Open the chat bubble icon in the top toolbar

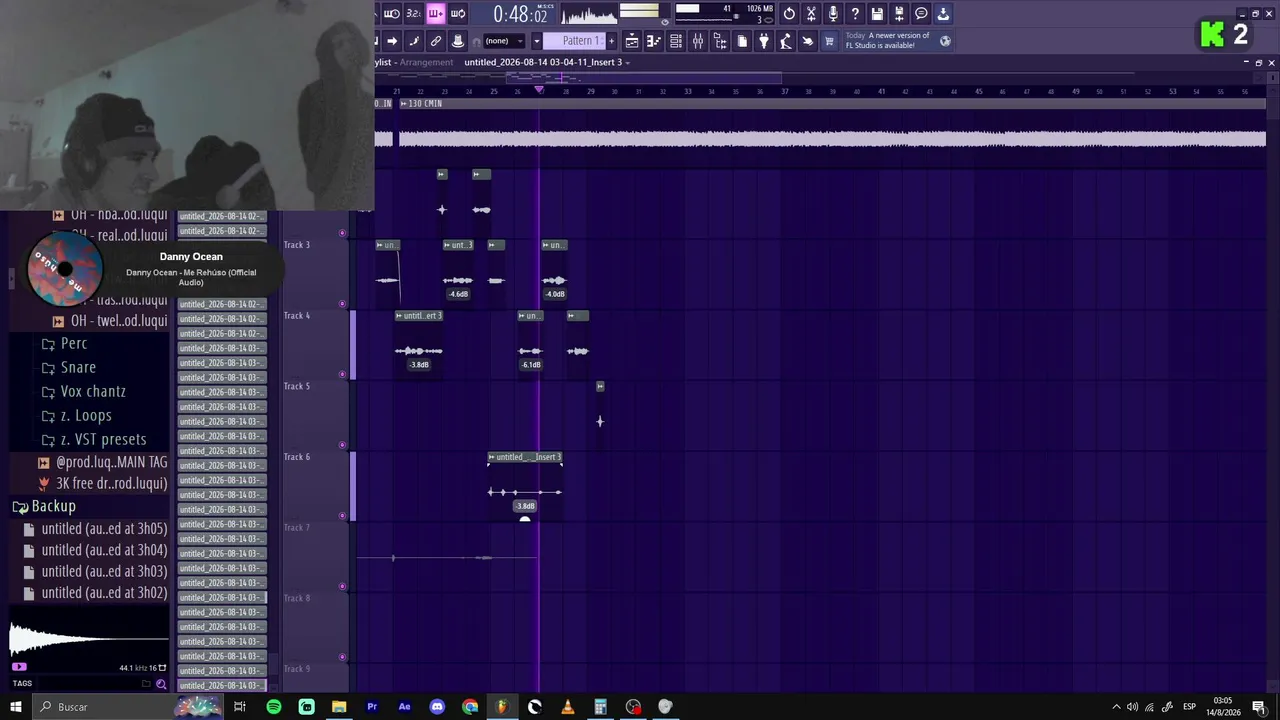coord(921,14)
